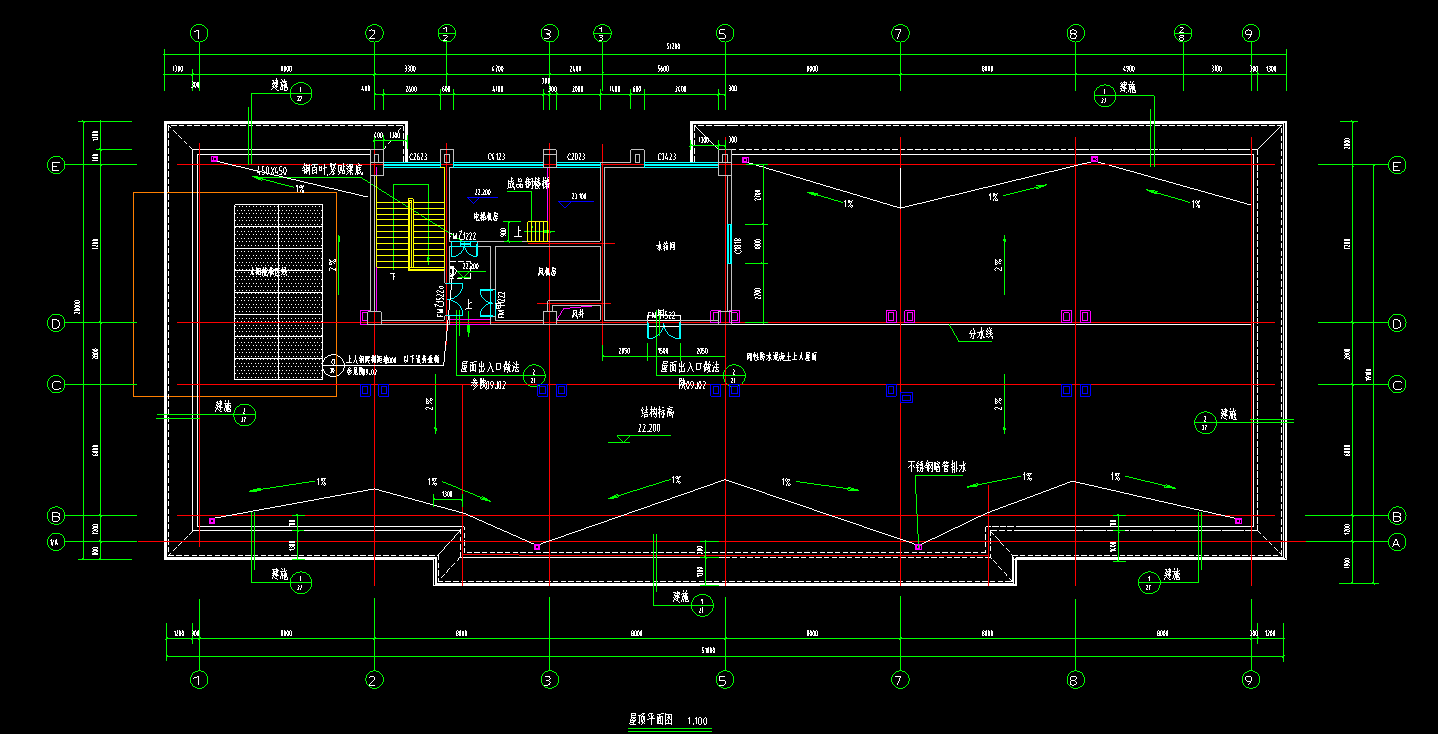Select the 1/A axis bubble on the left
1438x734 pixels.
point(56,542)
